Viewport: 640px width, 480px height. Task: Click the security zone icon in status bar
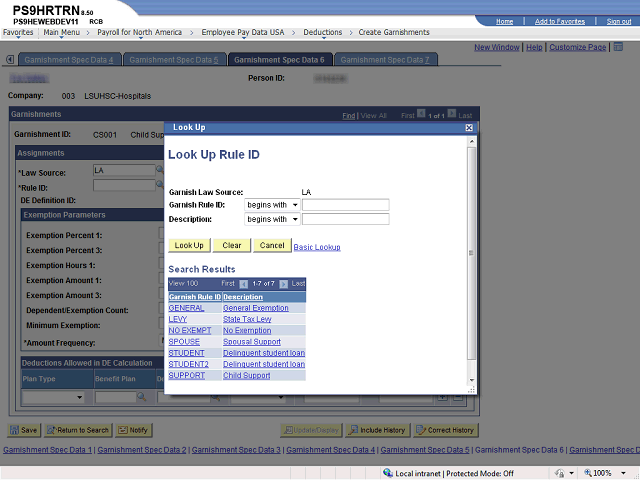tap(388, 473)
